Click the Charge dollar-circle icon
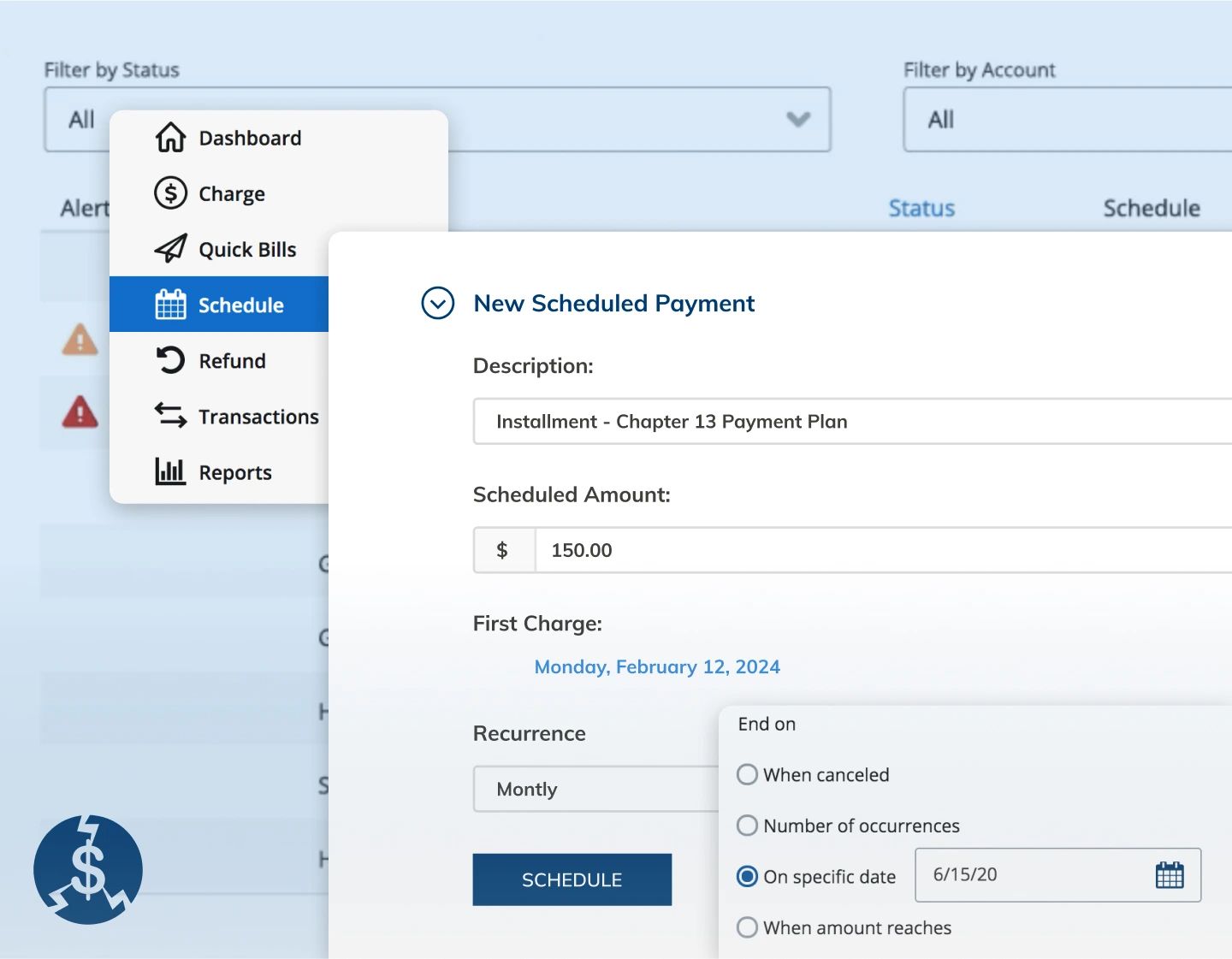Image resolution: width=1232 pixels, height=959 pixels. pyautogui.click(x=170, y=193)
